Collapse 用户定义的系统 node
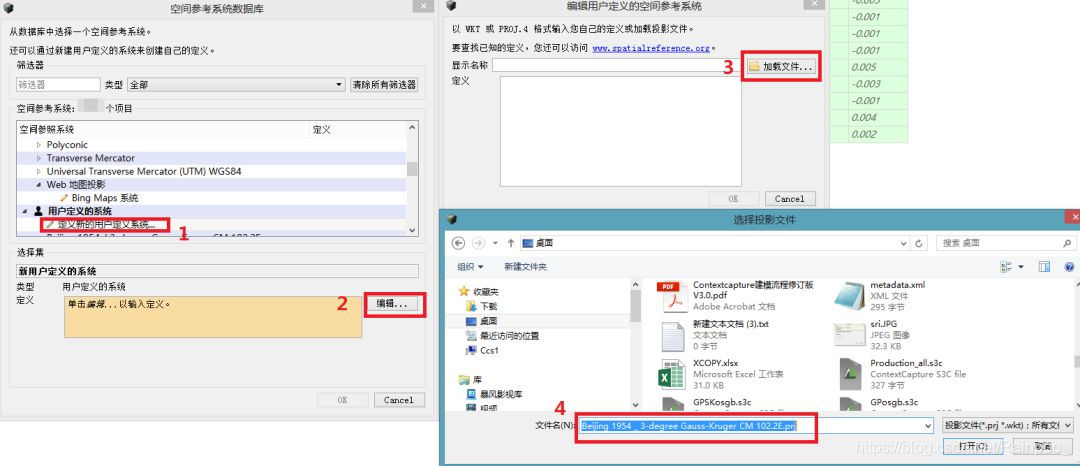Image resolution: width=1080 pixels, height=466 pixels. point(26,211)
